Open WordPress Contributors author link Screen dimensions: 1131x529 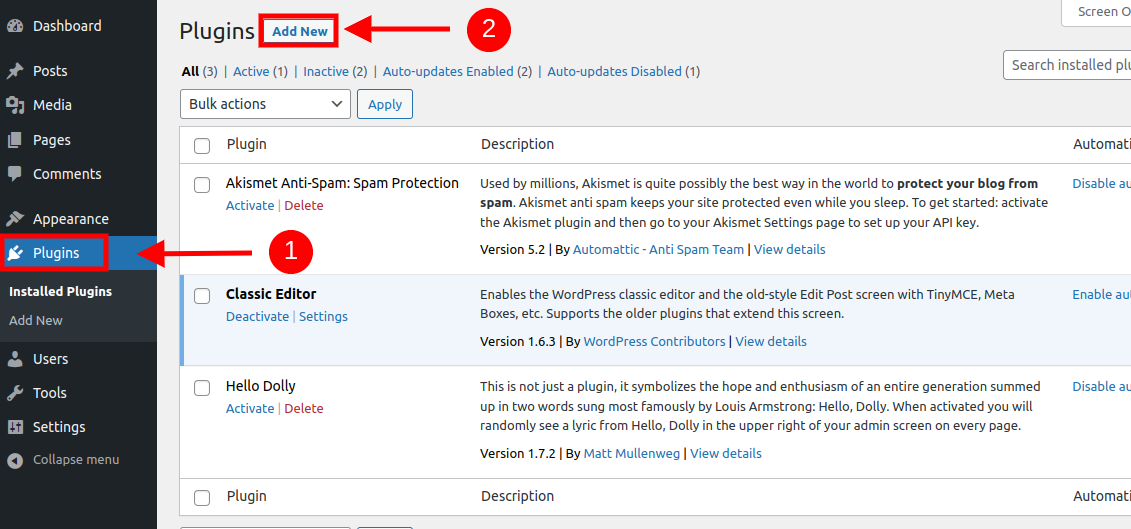coord(654,341)
